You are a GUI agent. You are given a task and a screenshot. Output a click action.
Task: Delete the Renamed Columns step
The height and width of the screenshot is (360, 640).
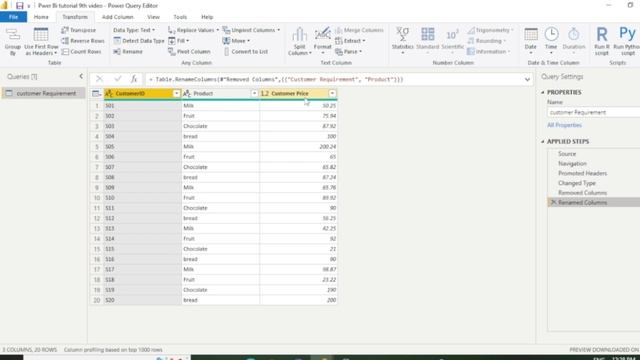pyautogui.click(x=553, y=202)
